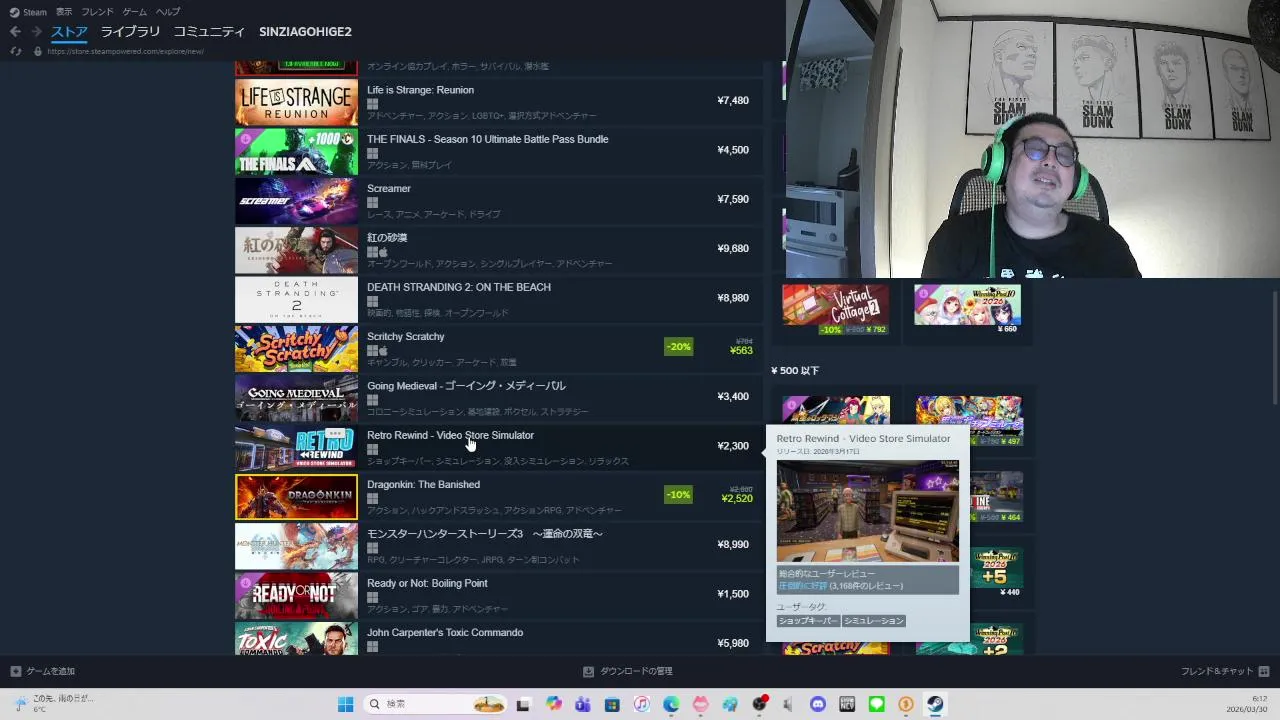
Task: Open the Winning Post 10 2026 ¥660 capsule
Action: coord(968,310)
